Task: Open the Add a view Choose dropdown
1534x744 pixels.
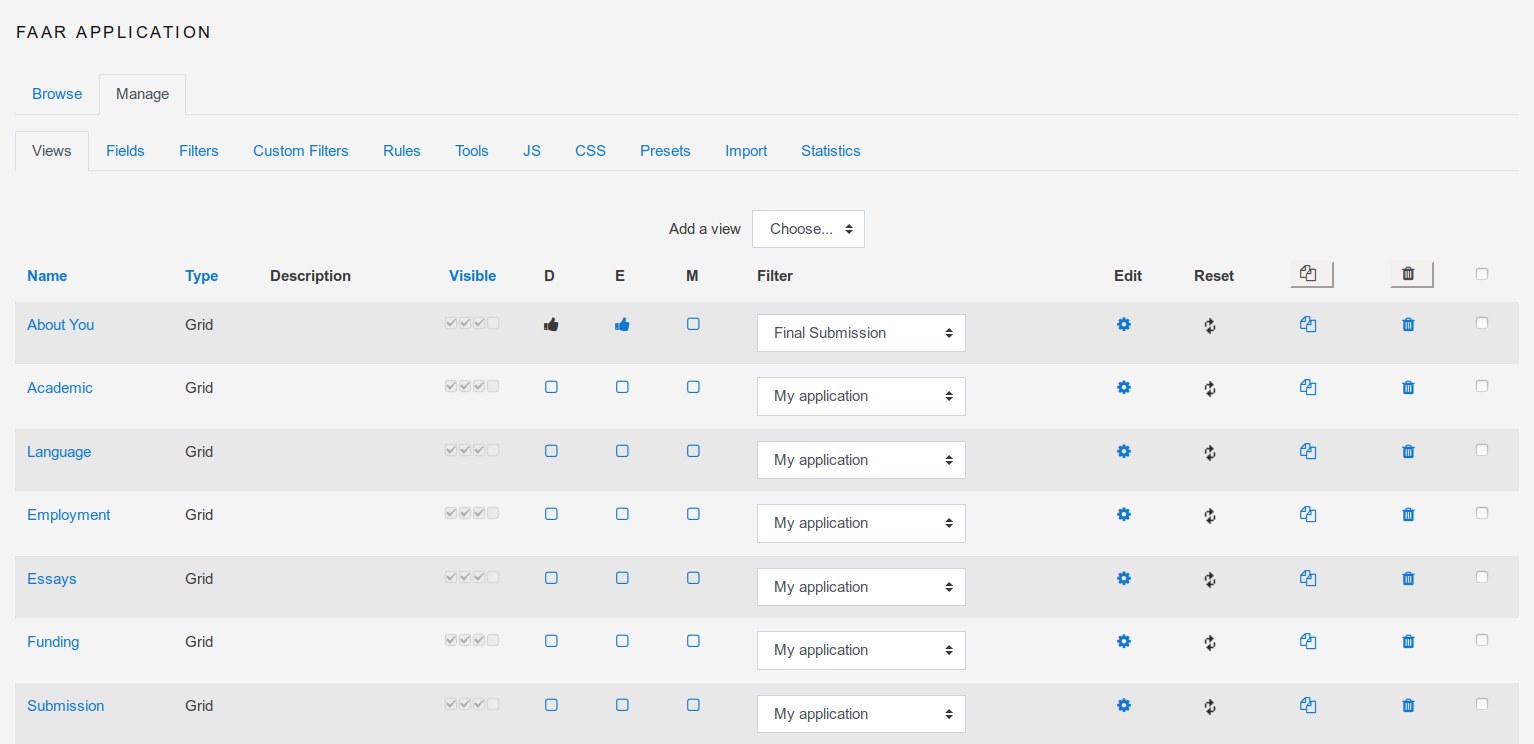Action: pos(808,229)
